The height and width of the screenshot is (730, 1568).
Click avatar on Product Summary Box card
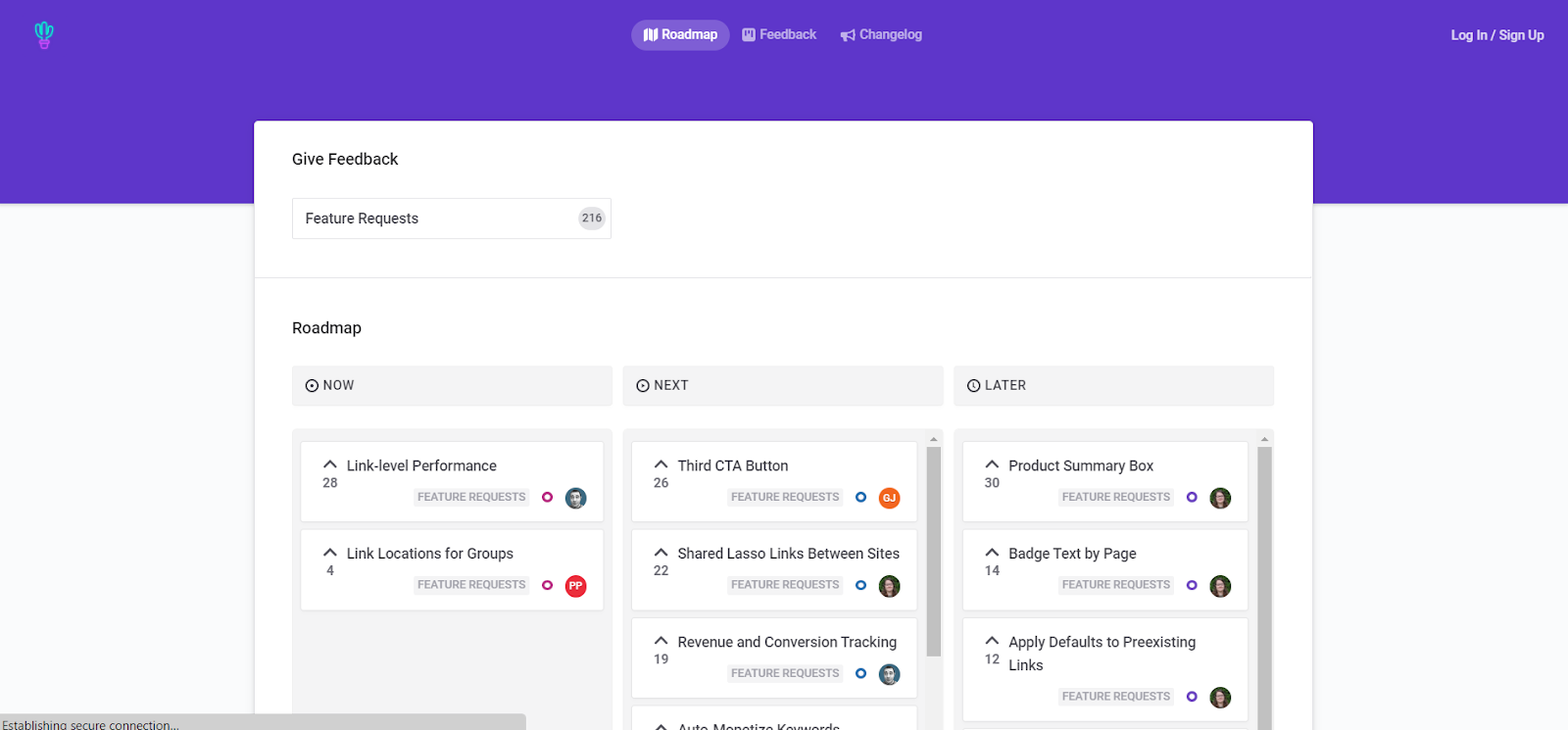[x=1220, y=498]
